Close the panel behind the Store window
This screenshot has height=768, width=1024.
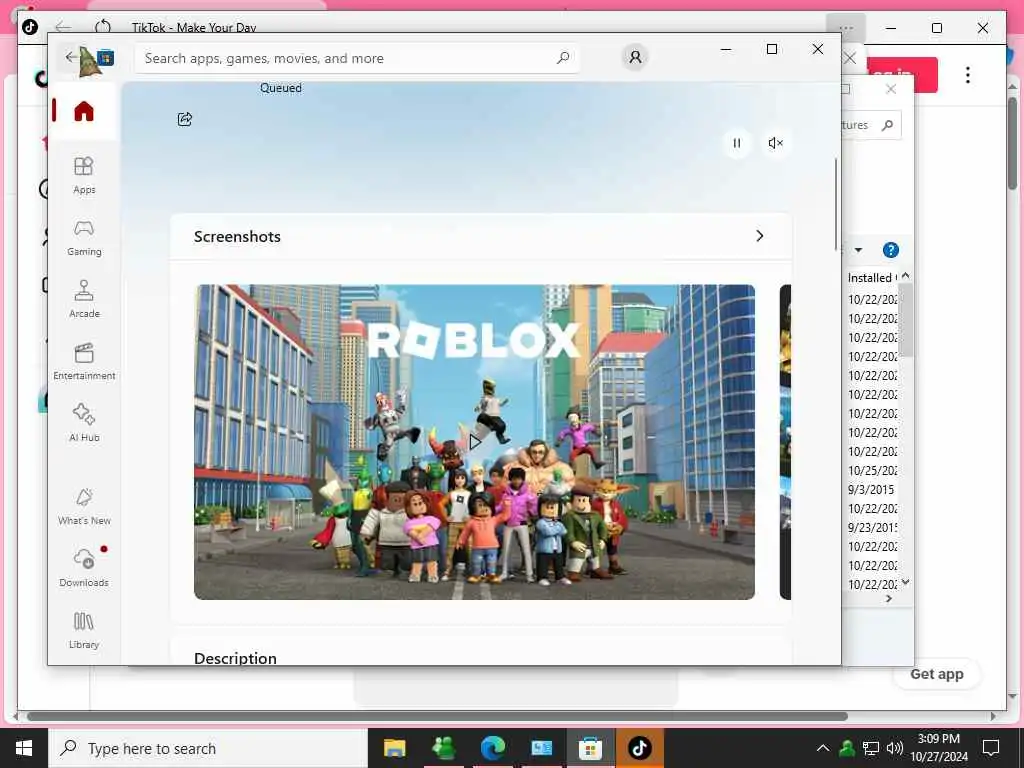[891, 89]
